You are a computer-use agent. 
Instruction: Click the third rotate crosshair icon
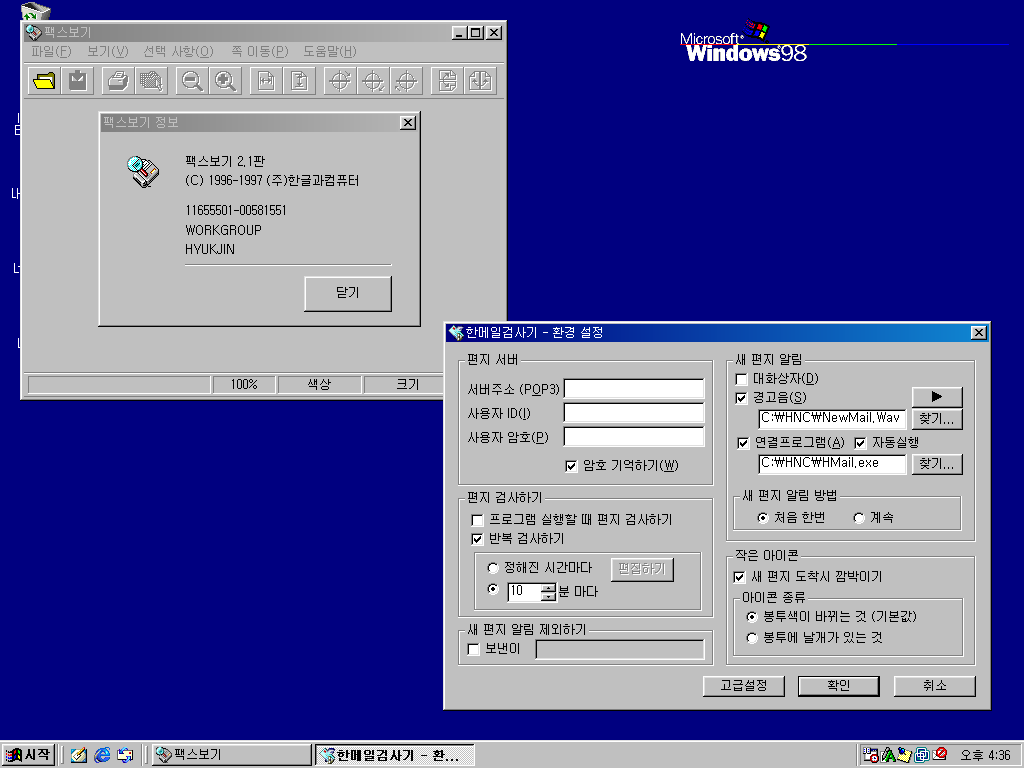(x=406, y=81)
